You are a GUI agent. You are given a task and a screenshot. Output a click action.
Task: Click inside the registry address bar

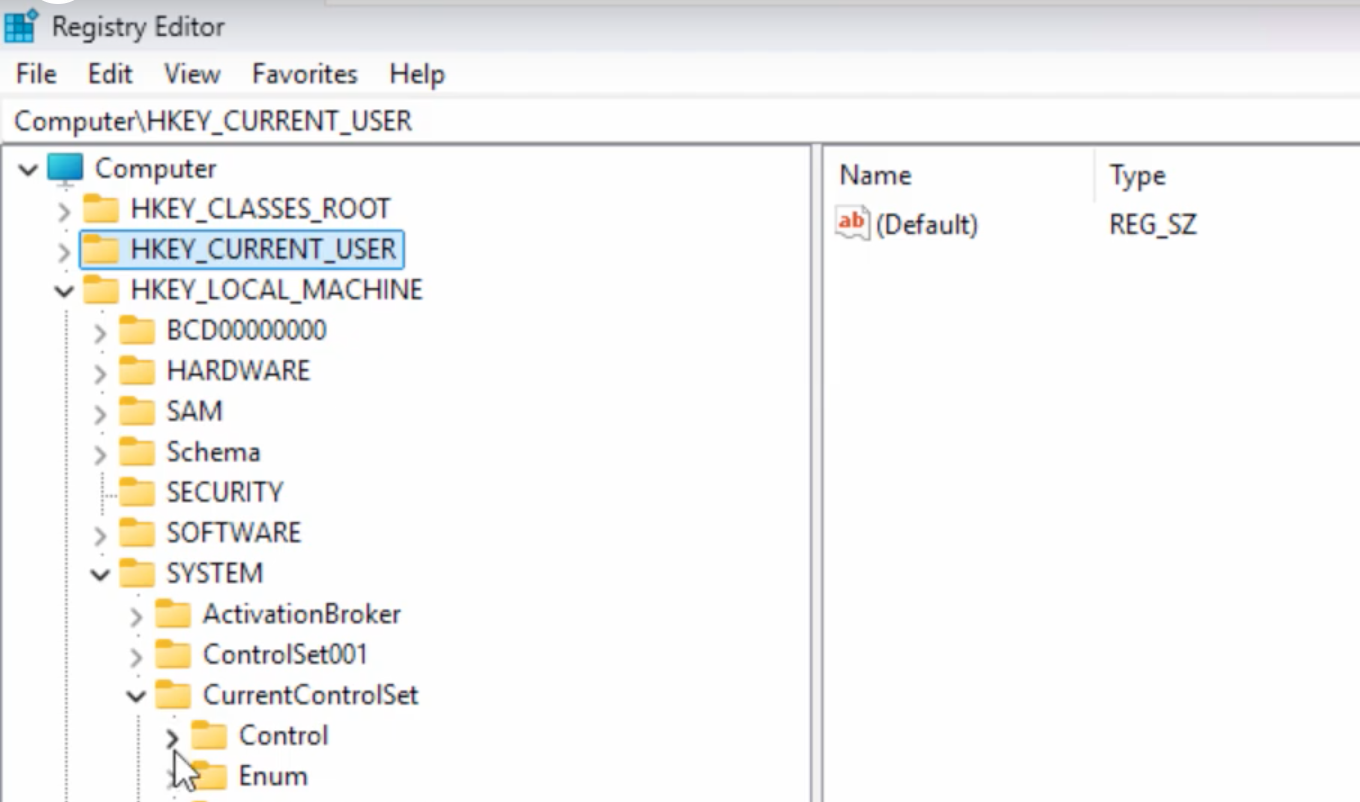pos(400,120)
